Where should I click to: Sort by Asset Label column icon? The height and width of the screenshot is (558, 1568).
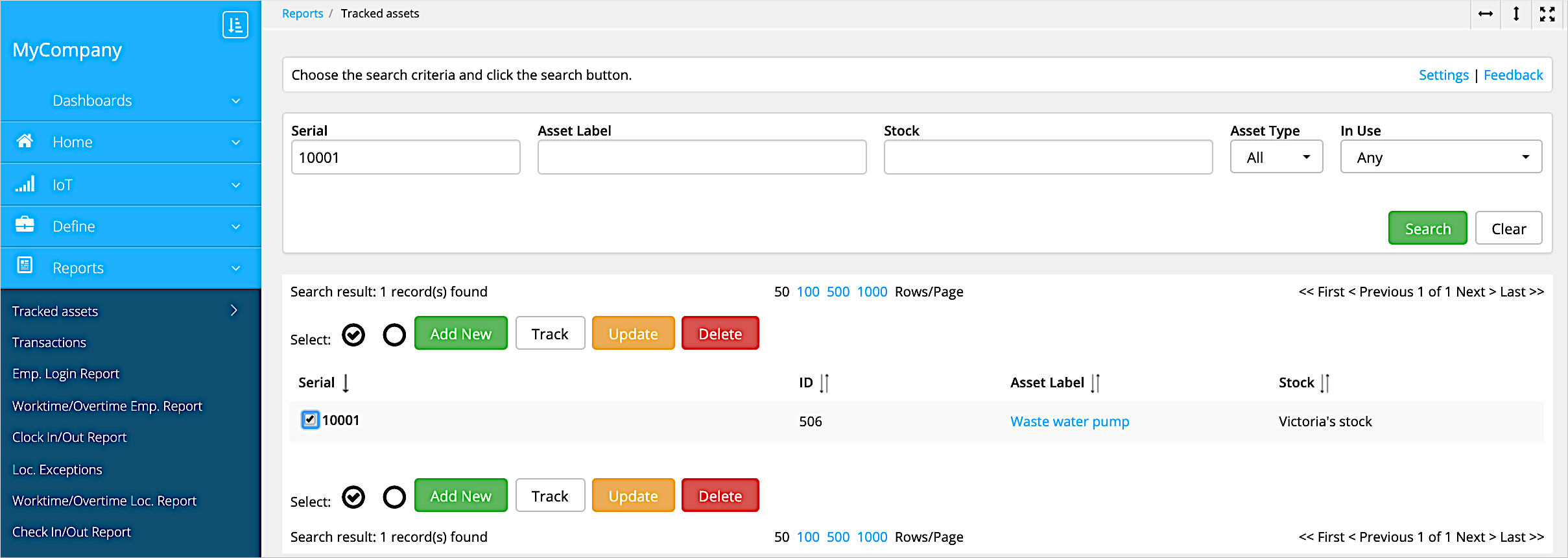tap(1095, 383)
